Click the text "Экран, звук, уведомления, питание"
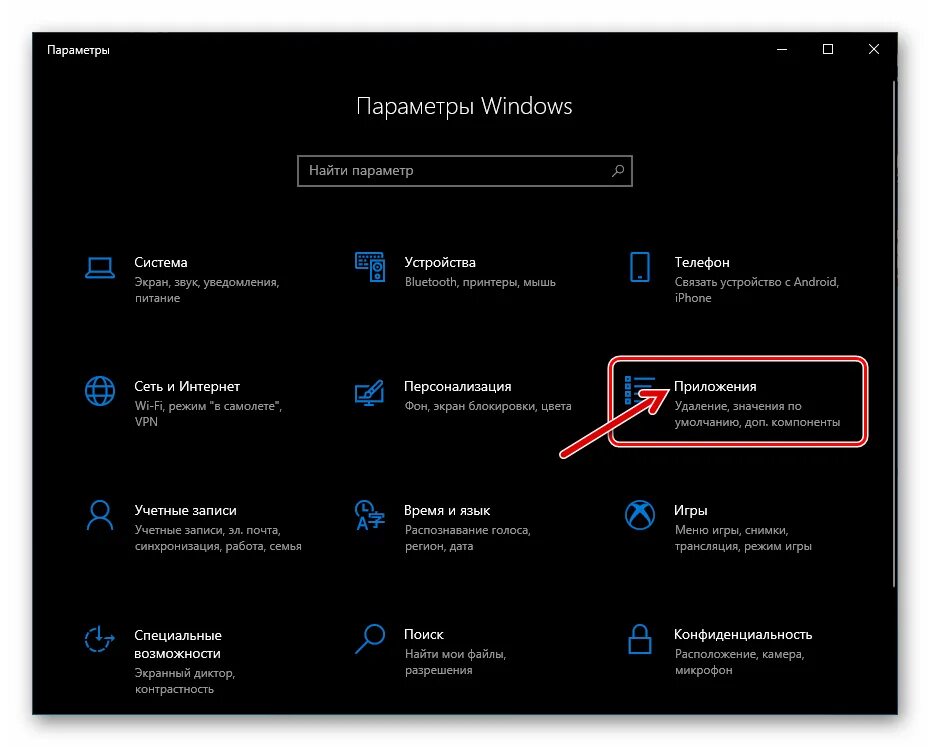Image resolution: width=930 pixels, height=747 pixels. point(207,290)
